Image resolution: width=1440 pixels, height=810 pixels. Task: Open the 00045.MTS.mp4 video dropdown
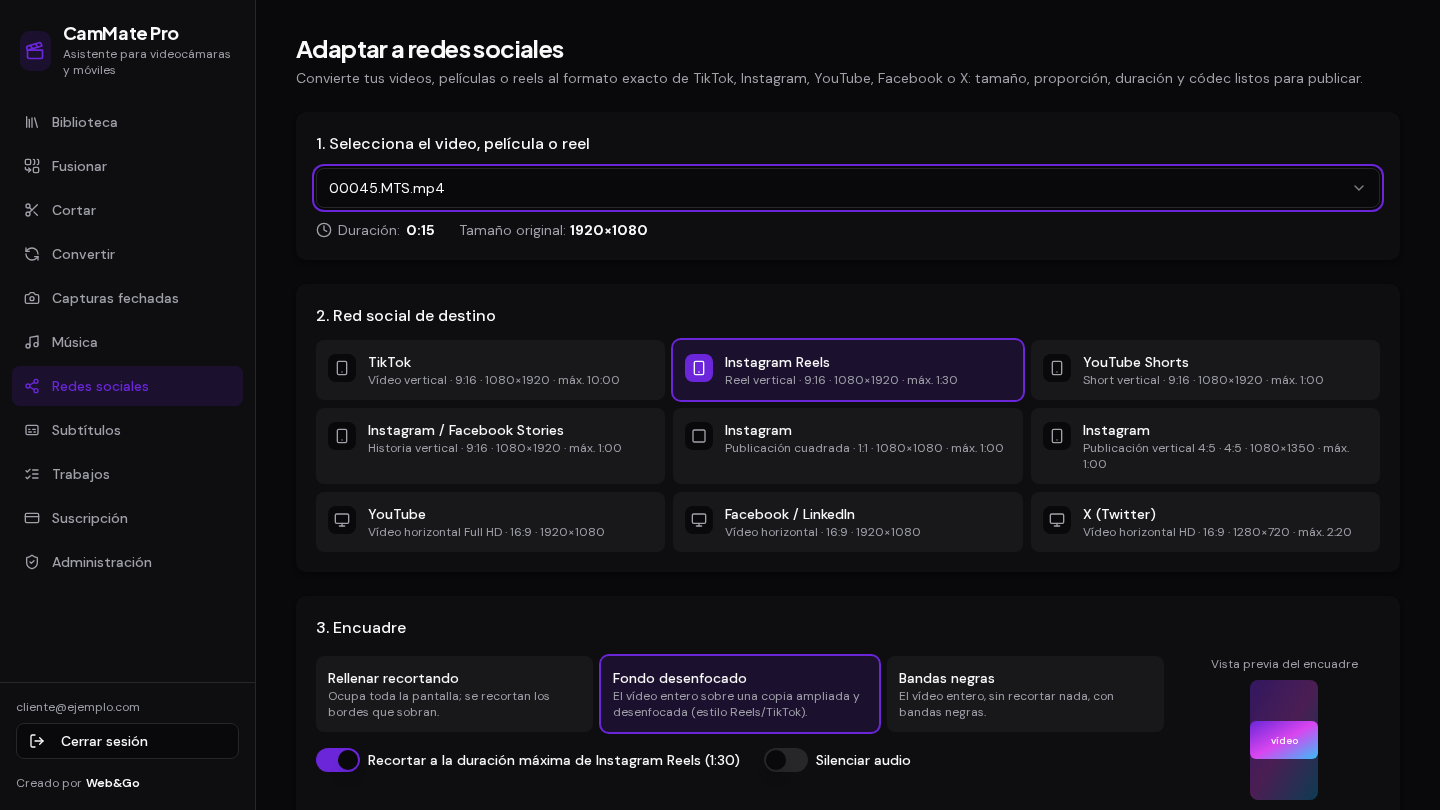click(848, 188)
